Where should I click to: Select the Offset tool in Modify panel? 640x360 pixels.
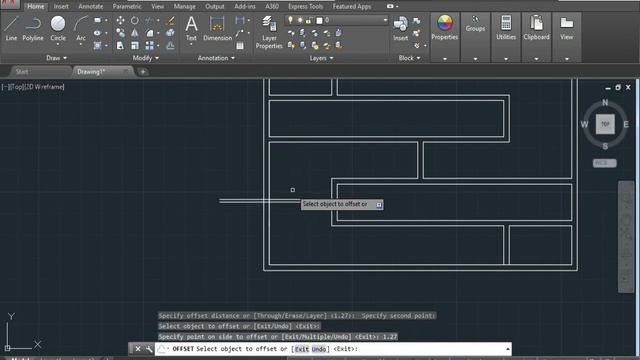[171, 45]
